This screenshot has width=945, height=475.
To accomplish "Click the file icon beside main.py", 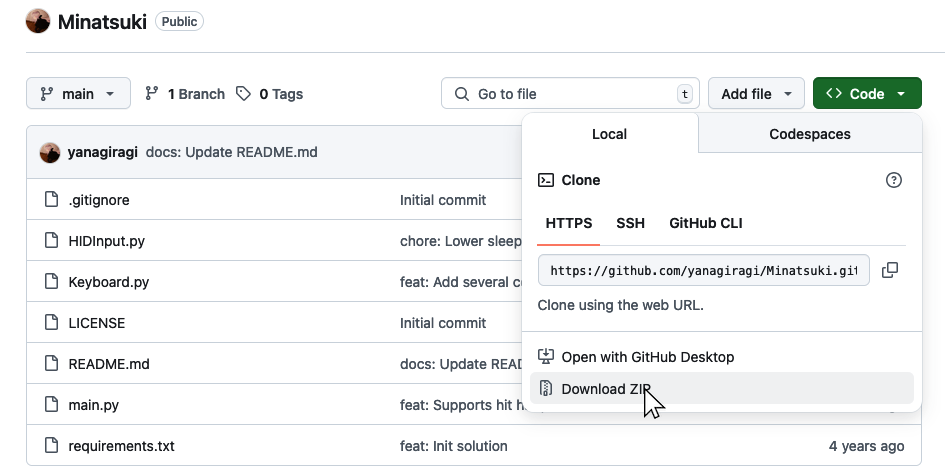I will tap(52, 404).
